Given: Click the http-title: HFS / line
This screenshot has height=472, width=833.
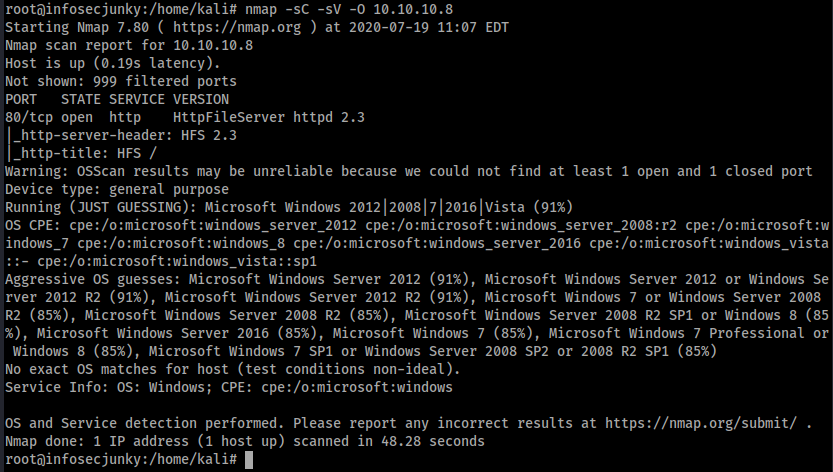Looking at the screenshot, I should click(x=81, y=154).
